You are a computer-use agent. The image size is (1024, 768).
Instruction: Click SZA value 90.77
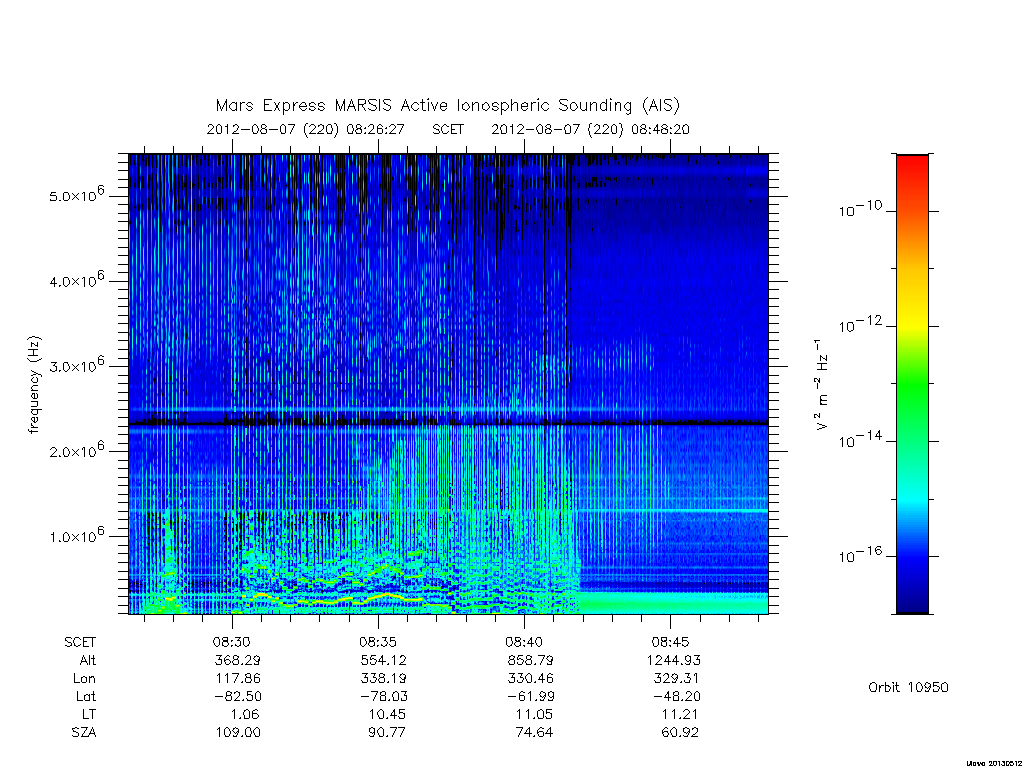tap(387, 733)
